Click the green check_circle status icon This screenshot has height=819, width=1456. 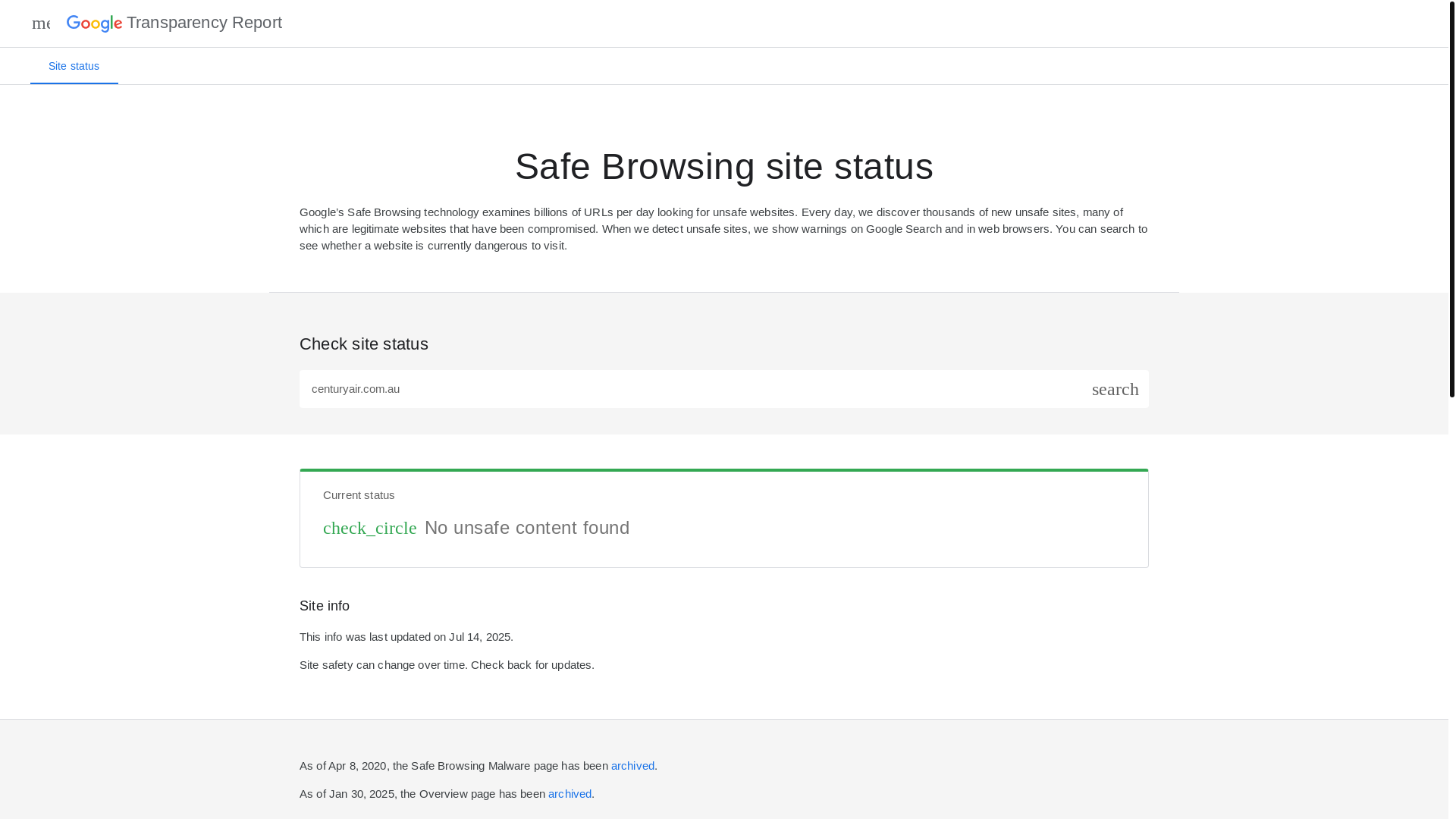click(x=370, y=528)
